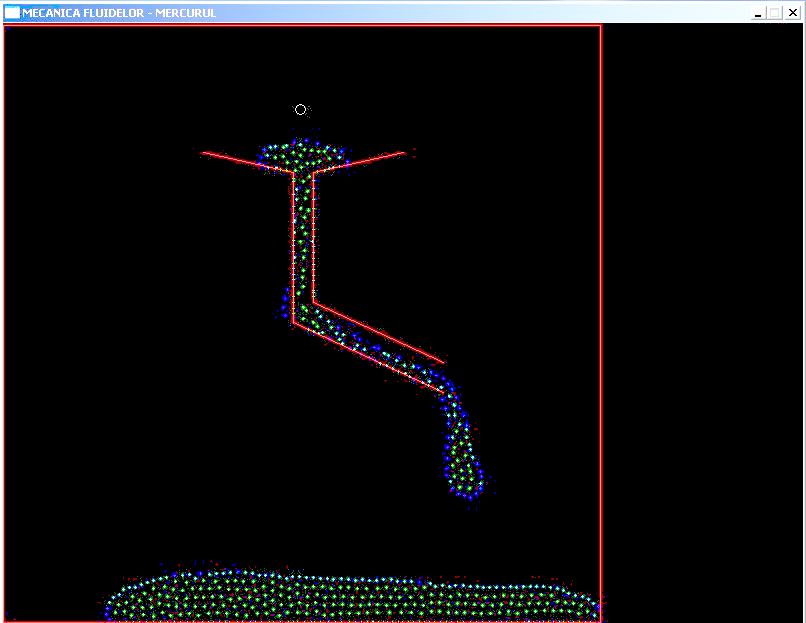Close the Mecanica Fluidelor window
This screenshot has height=623, width=806.
point(793,13)
